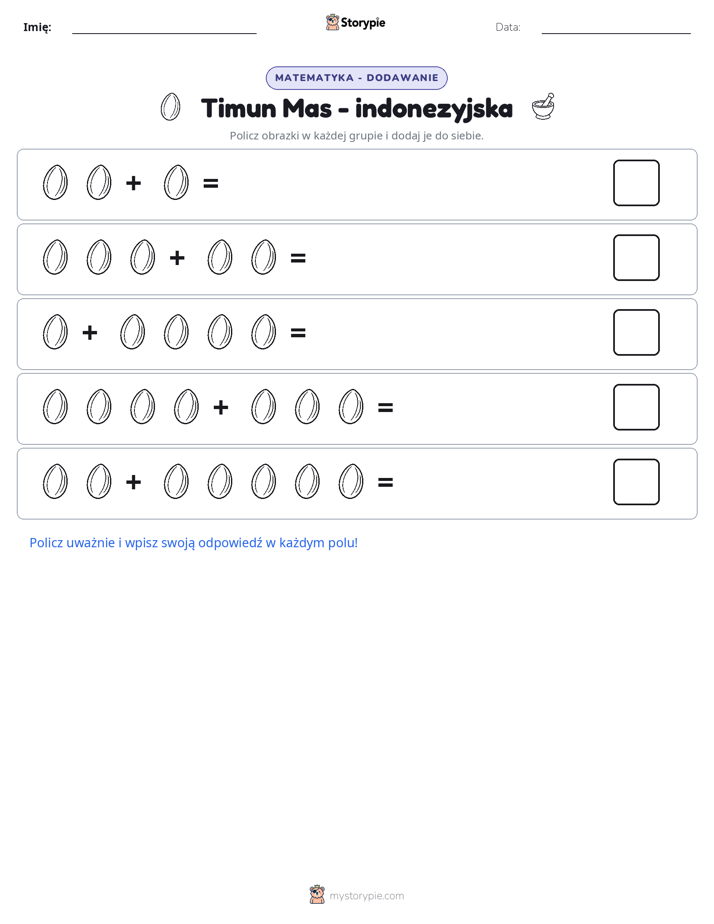Click the MATEMATYKA - DODAWANIE badge
Image resolution: width=714 pixels, height=924 pixels.
(356, 78)
